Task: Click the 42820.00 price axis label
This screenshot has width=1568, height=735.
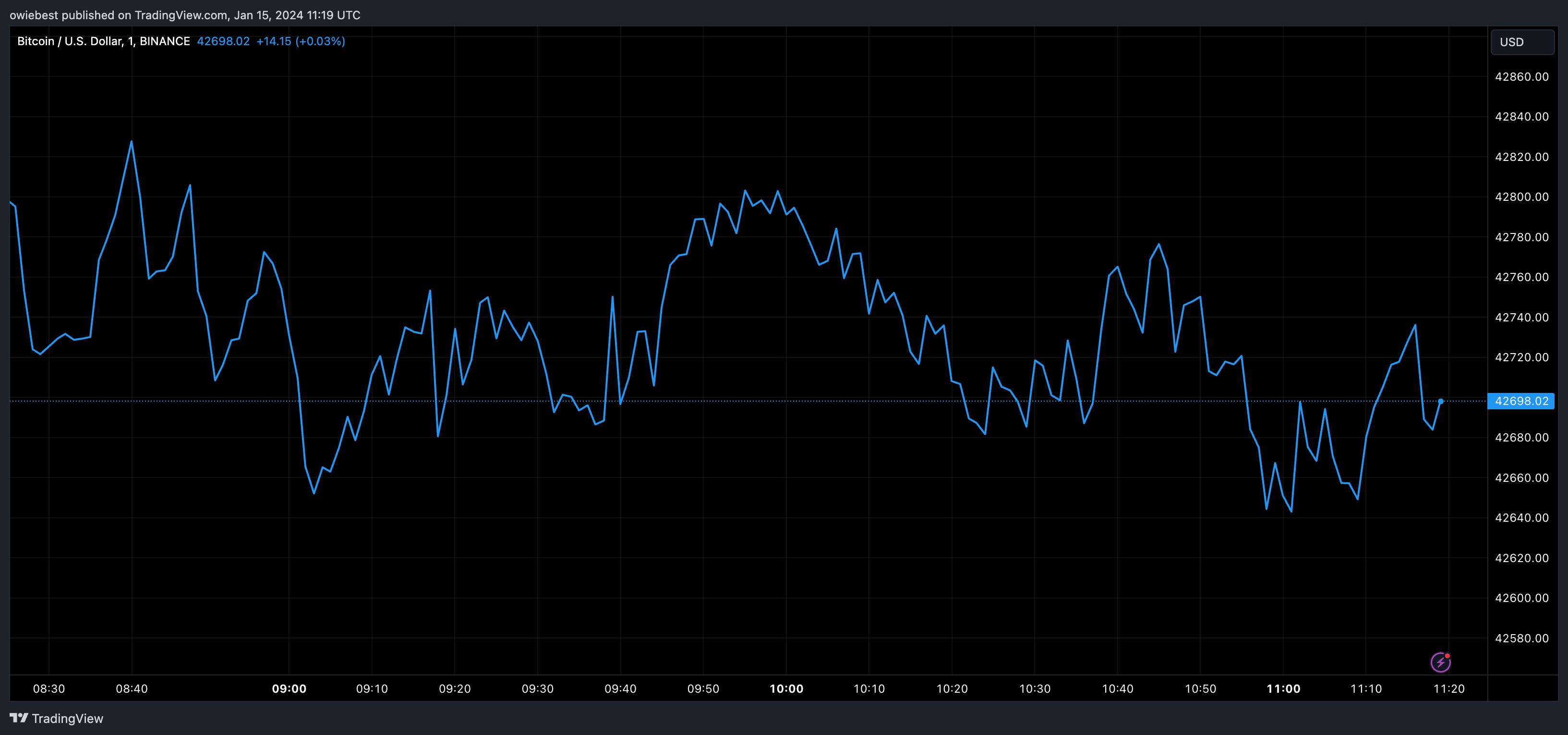Action: click(1522, 157)
